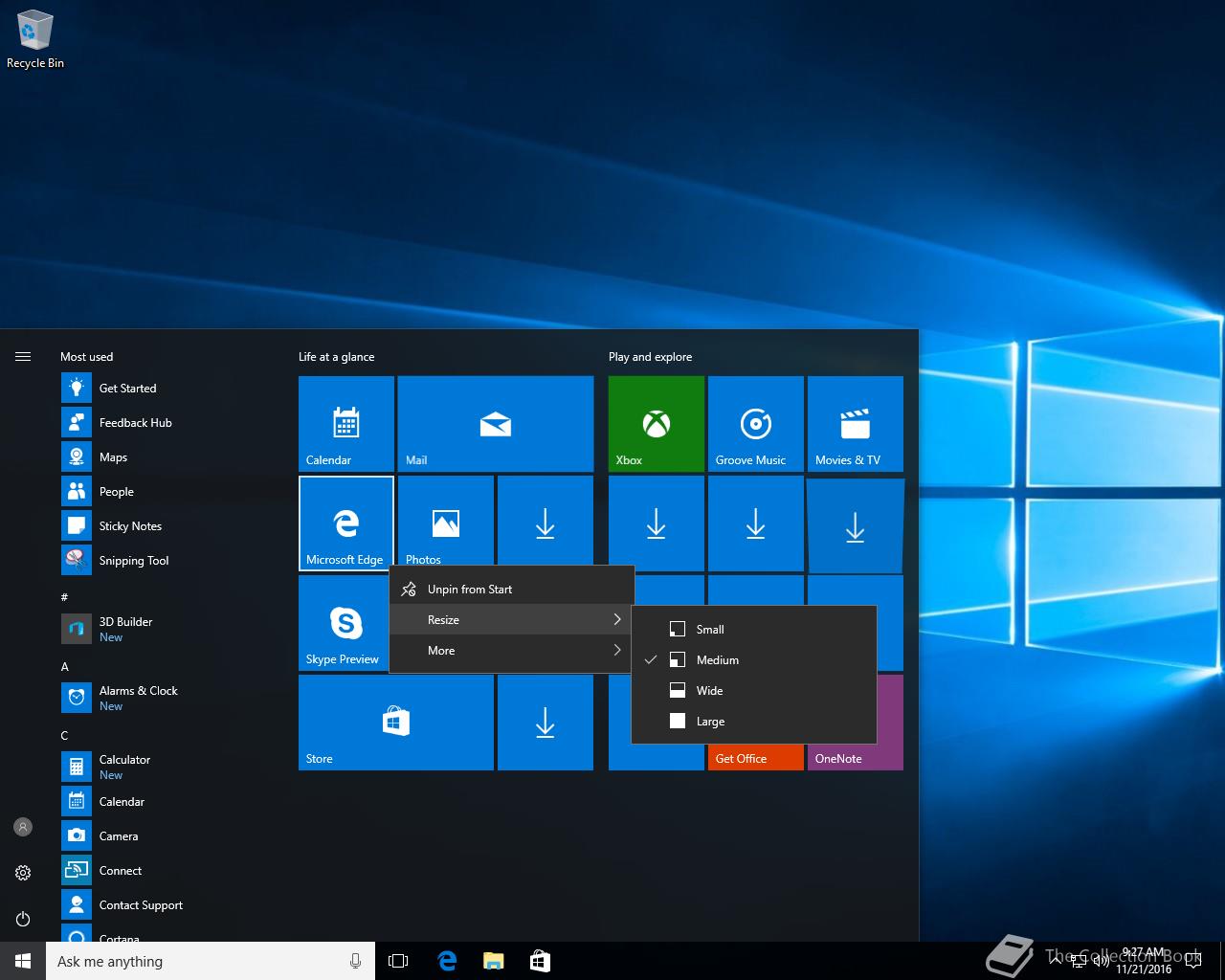Open 3D Builder app
The height and width of the screenshot is (980, 1225).
pos(172,629)
